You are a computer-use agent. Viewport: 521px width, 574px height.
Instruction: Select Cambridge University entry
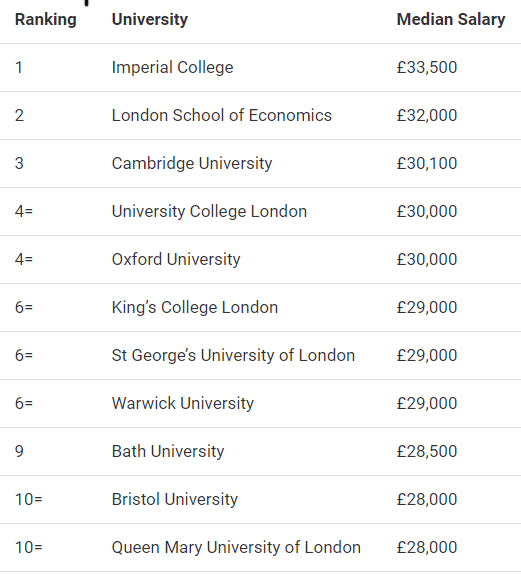(192, 163)
